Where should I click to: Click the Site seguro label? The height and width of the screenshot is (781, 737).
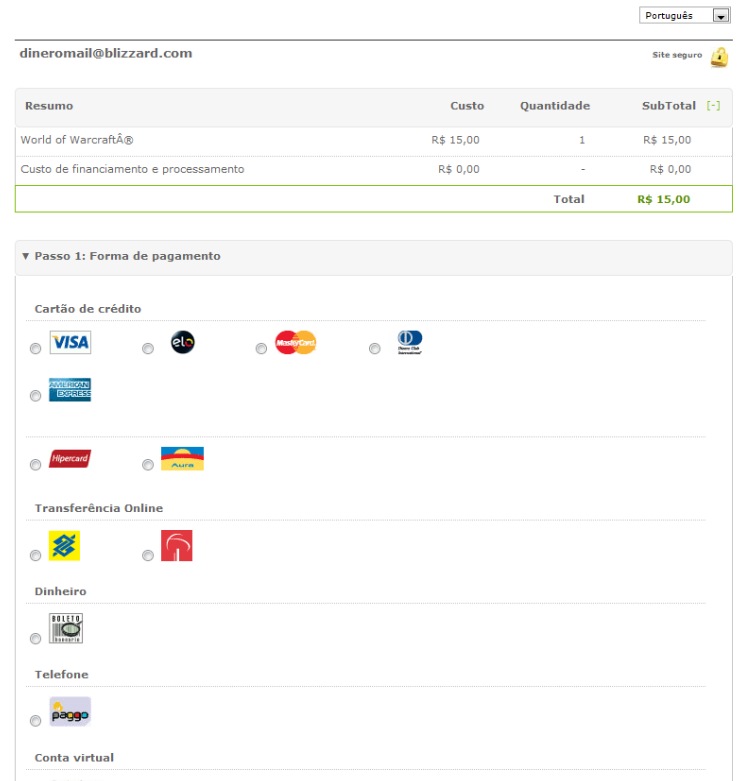pyautogui.click(x=677, y=55)
